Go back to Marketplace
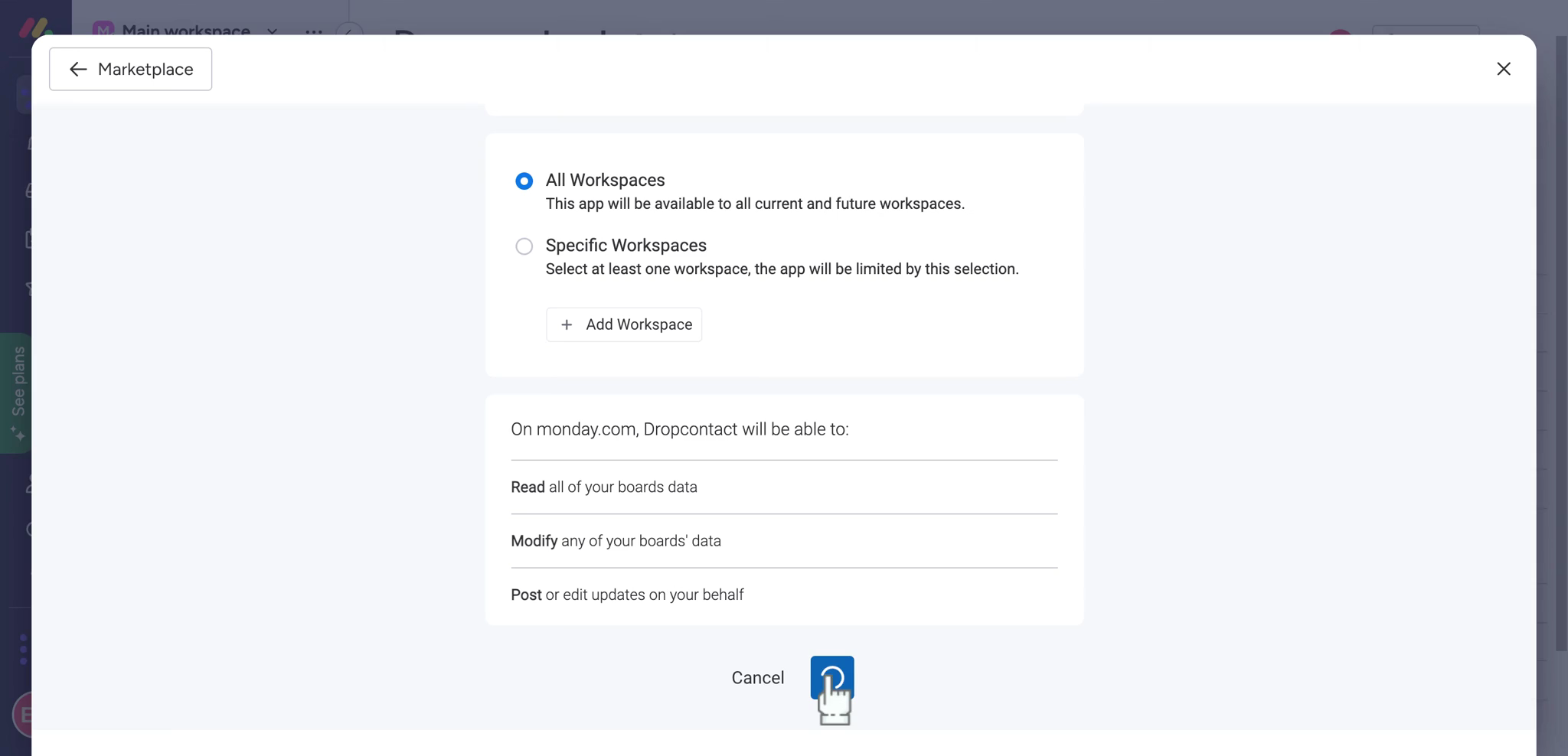 pos(130,69)
